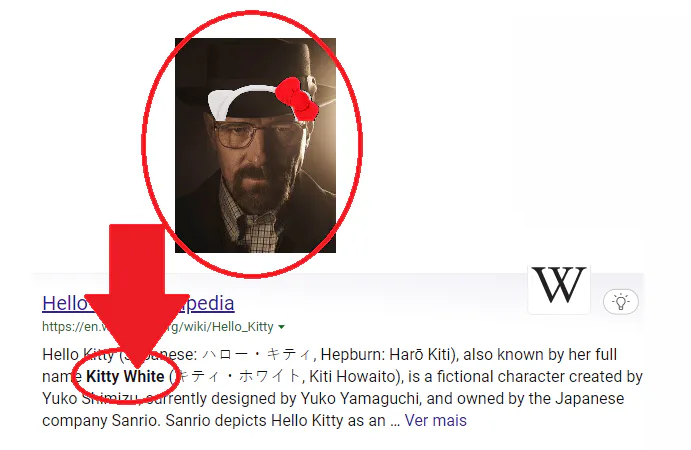Click the white cat-ear headband
Screen dimensions: 691x450
coord(241,100)
